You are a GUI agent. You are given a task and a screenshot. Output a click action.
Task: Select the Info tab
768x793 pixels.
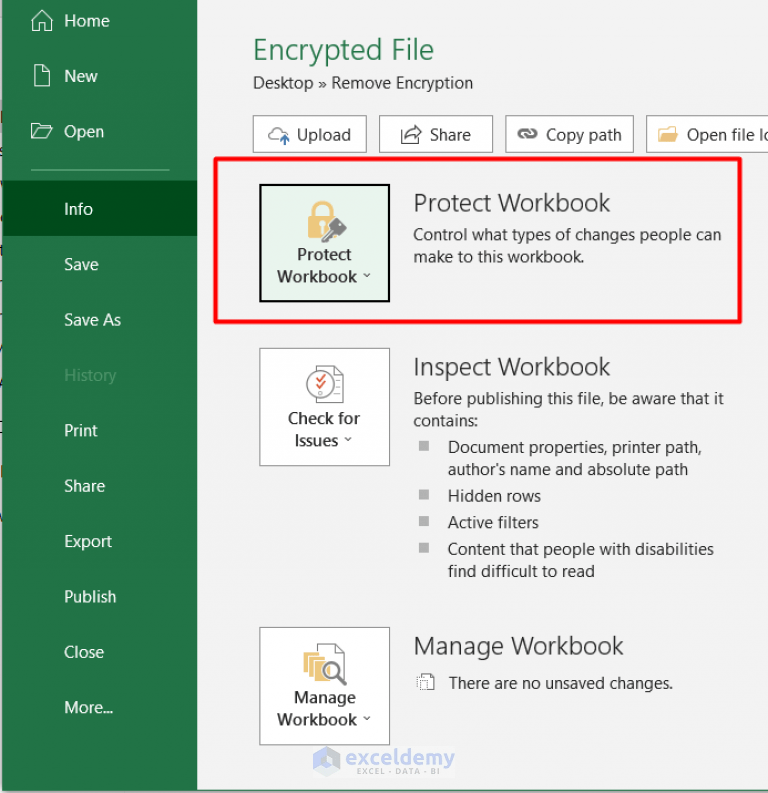(x=100, y=209)
